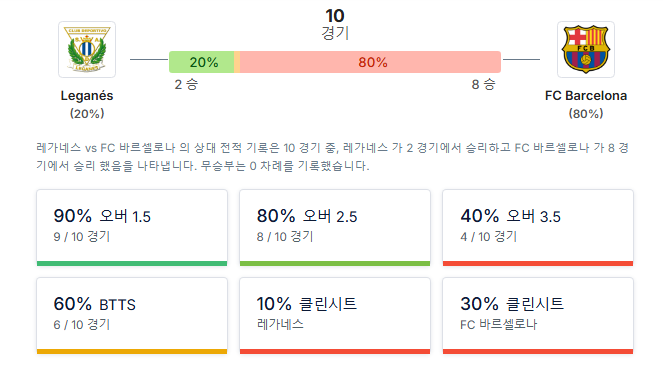The image size is (663, 367).
Task: Click the (80%) text under FC Barcelona
Action: click(x=586, y=114)
